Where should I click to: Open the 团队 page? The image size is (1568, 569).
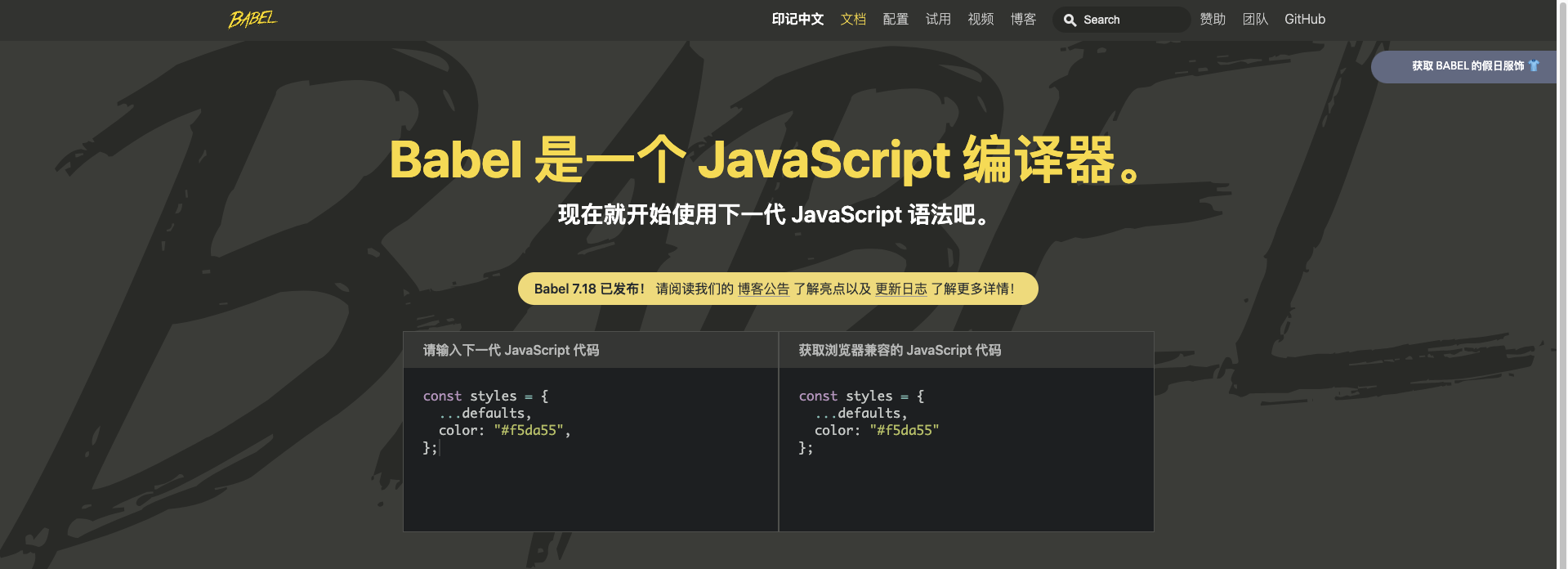(1255, 20)
